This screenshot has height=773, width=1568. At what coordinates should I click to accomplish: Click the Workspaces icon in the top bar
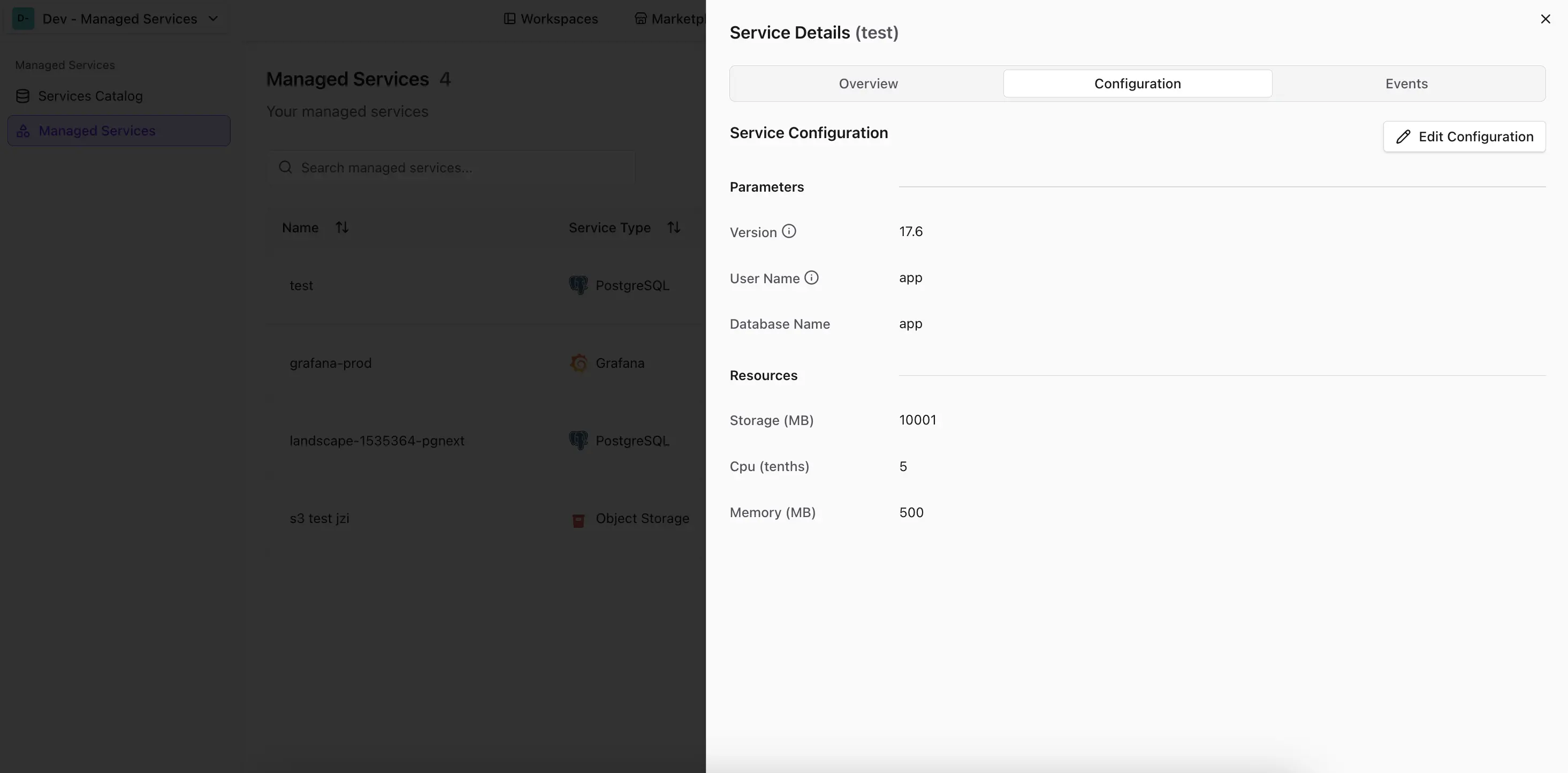click(x=511, y=18)
